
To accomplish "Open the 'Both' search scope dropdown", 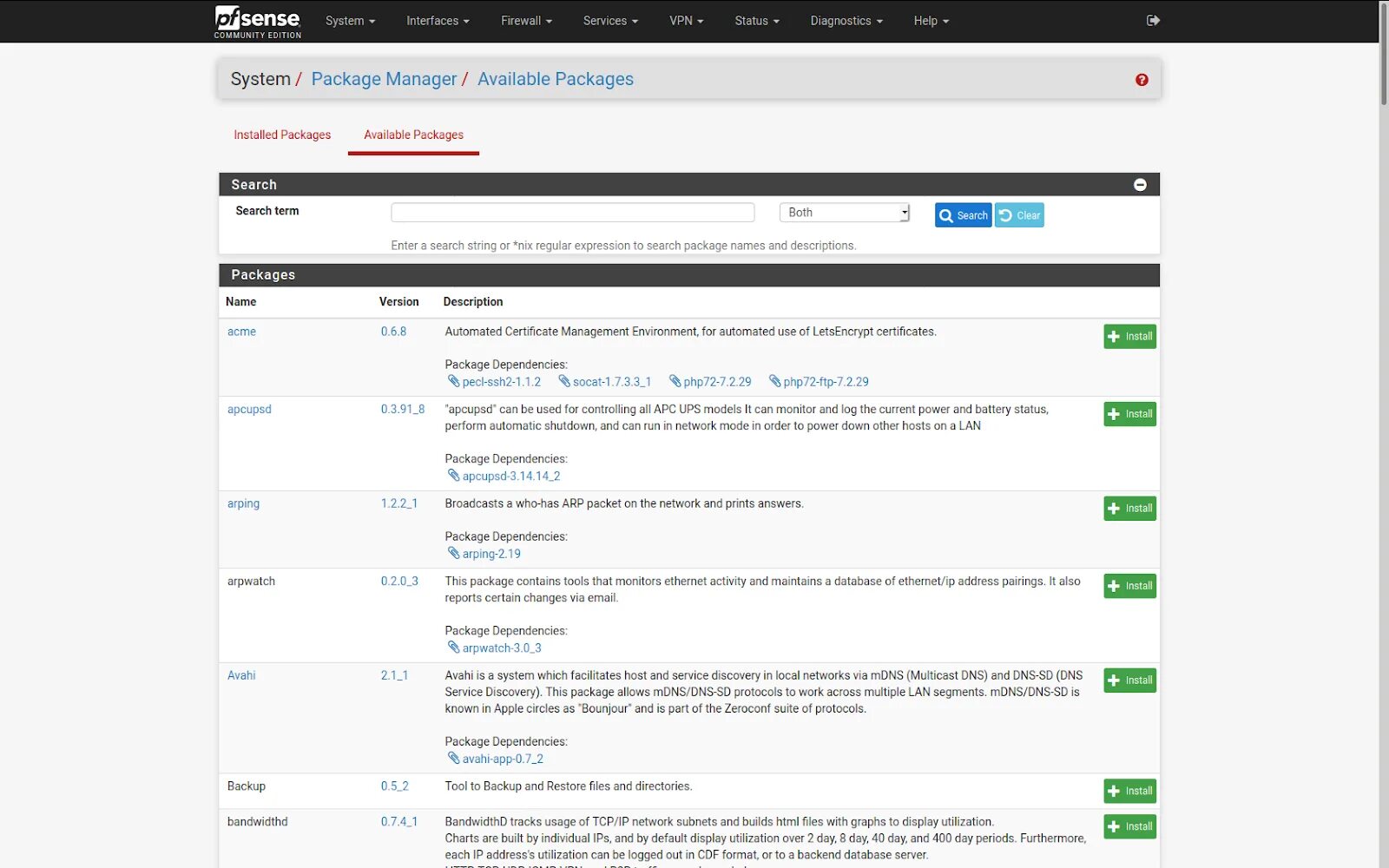I will pos(844,213).
